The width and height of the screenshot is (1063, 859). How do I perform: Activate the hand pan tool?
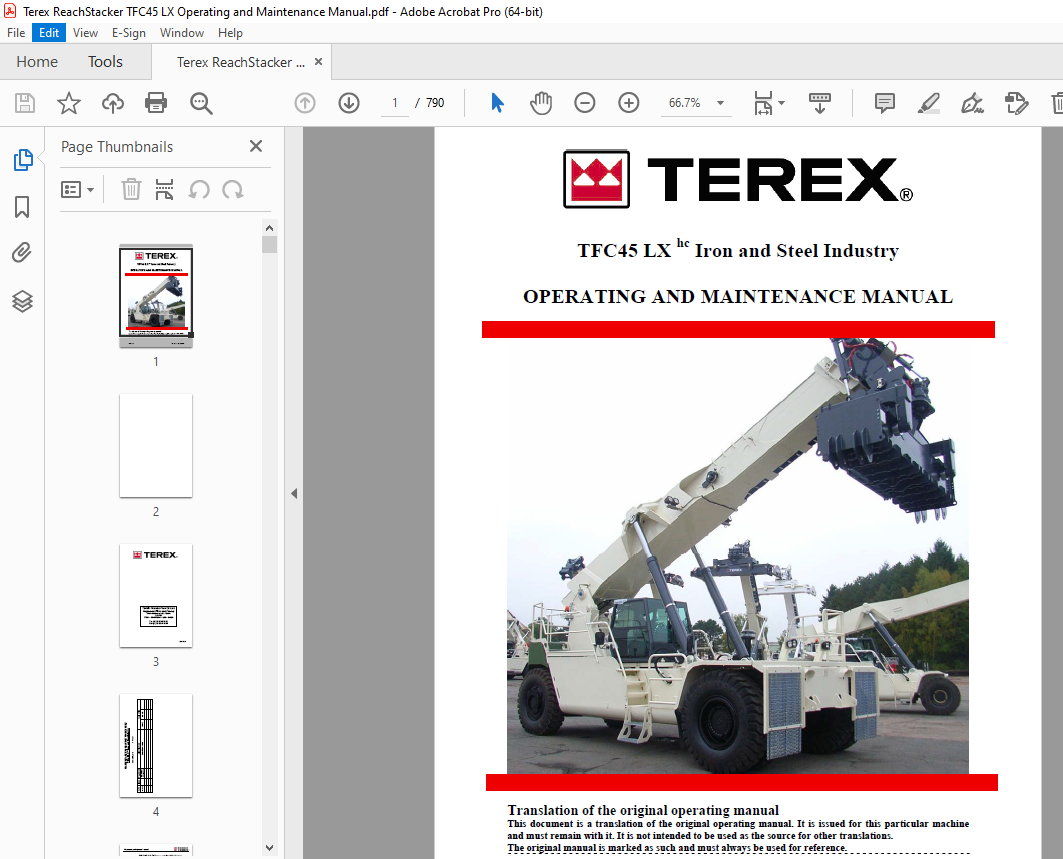540,103
